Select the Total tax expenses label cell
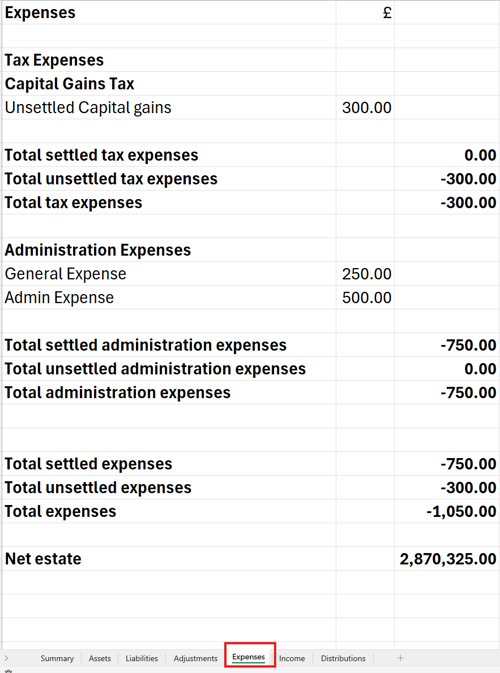The height and width of the screenshot is (673, 500). tap(169, 203)
